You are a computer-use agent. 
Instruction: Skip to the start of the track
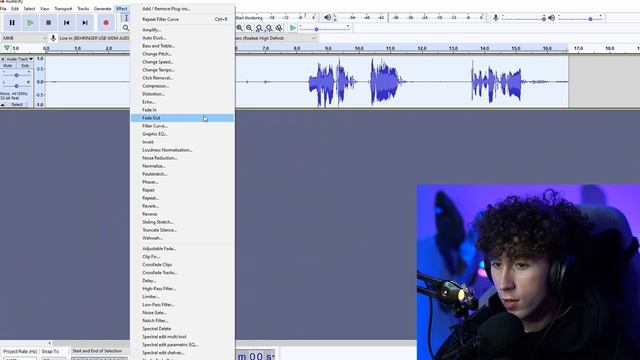pos(67,23)
